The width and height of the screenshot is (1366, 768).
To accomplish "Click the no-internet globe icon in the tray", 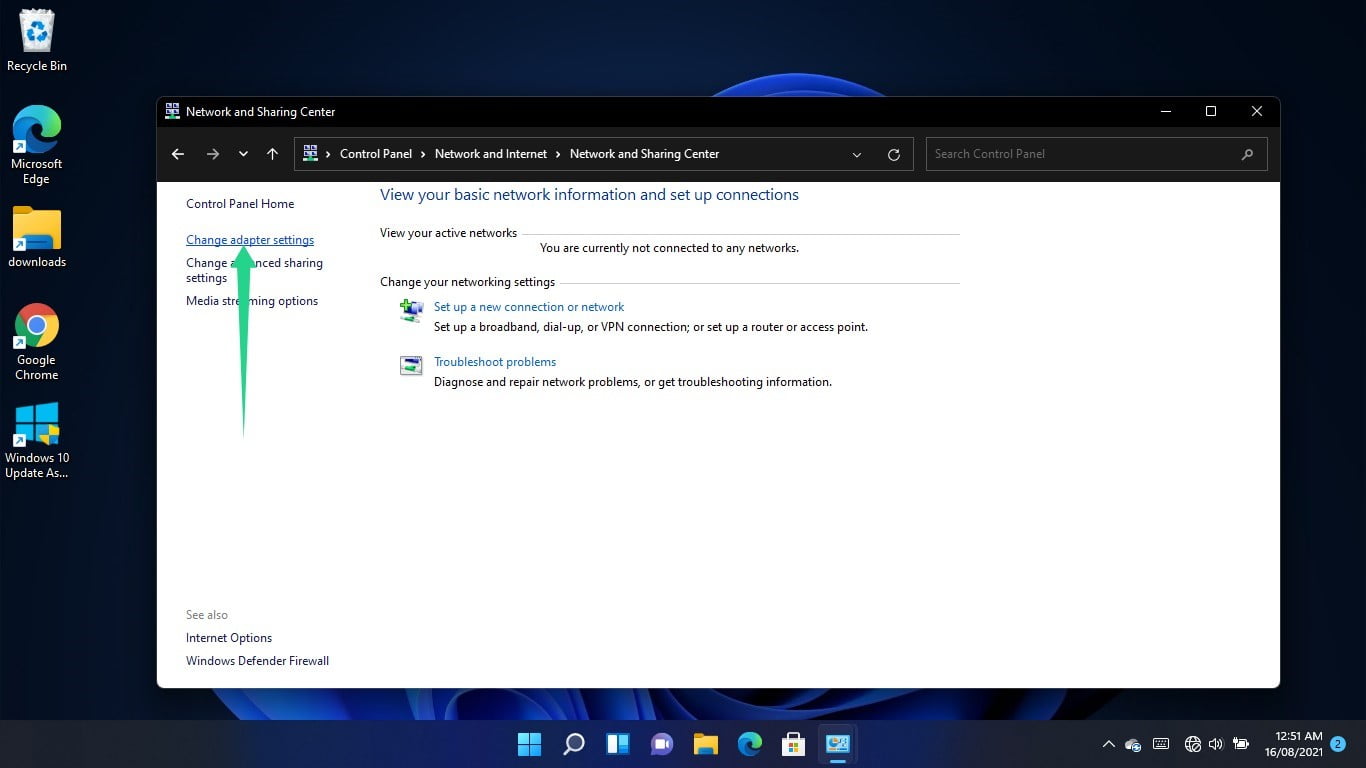I will click(1192, 744).
